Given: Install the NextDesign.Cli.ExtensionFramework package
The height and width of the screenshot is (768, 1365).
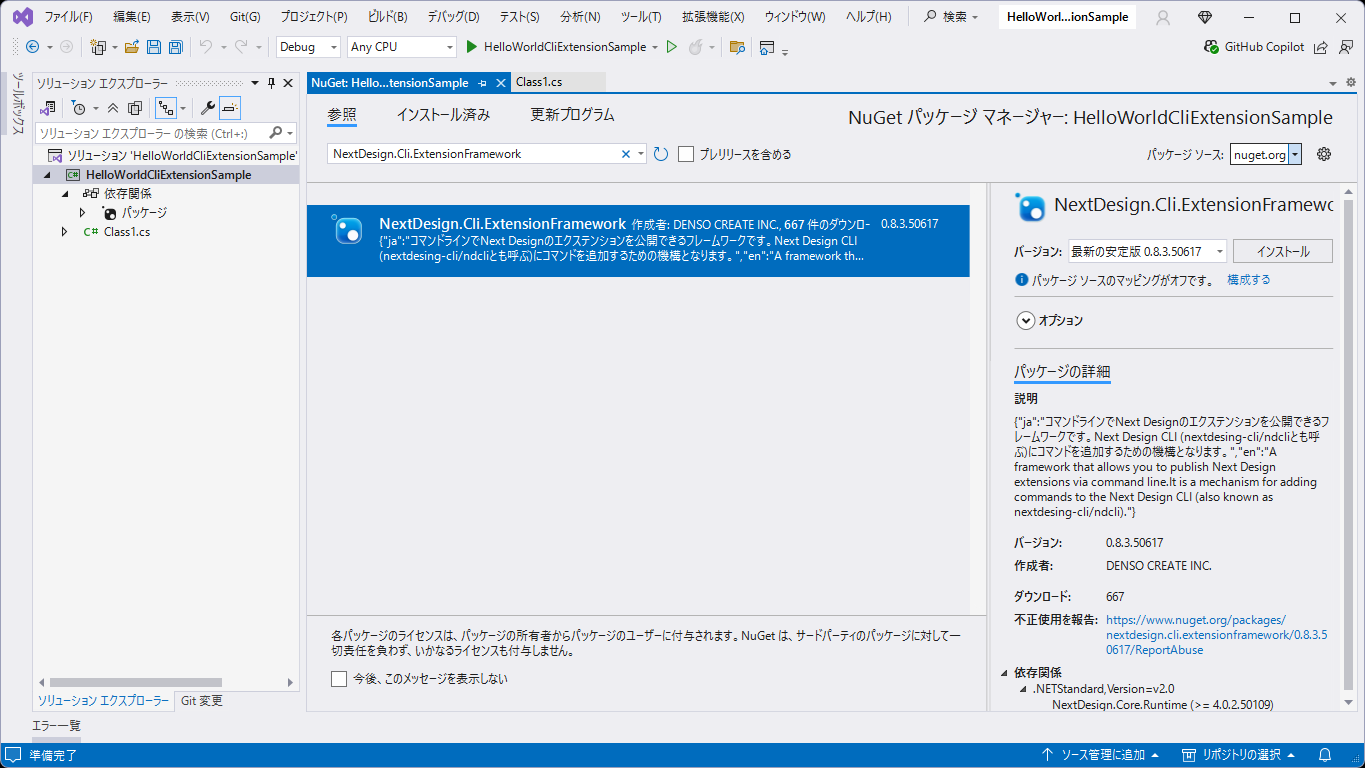Looking at the screenshot, I should pyautogui.click(x=1283, y=251).
